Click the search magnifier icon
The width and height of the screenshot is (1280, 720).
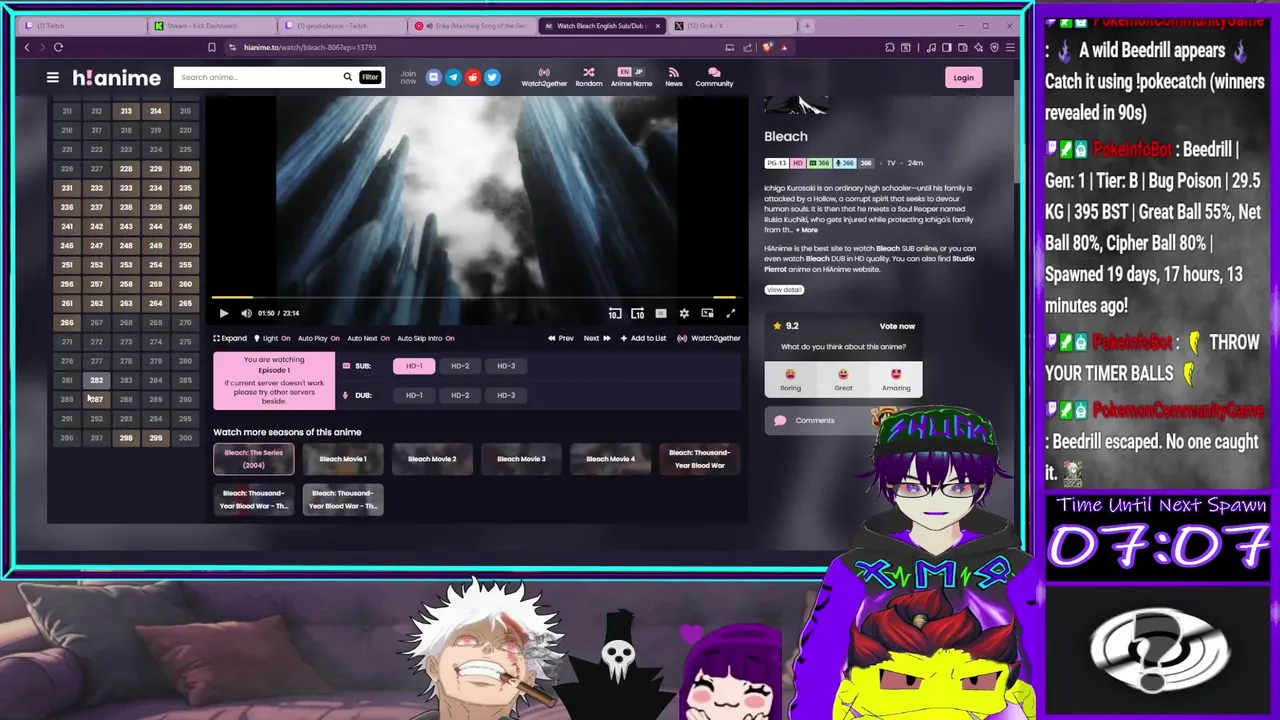tap(347, 77)
